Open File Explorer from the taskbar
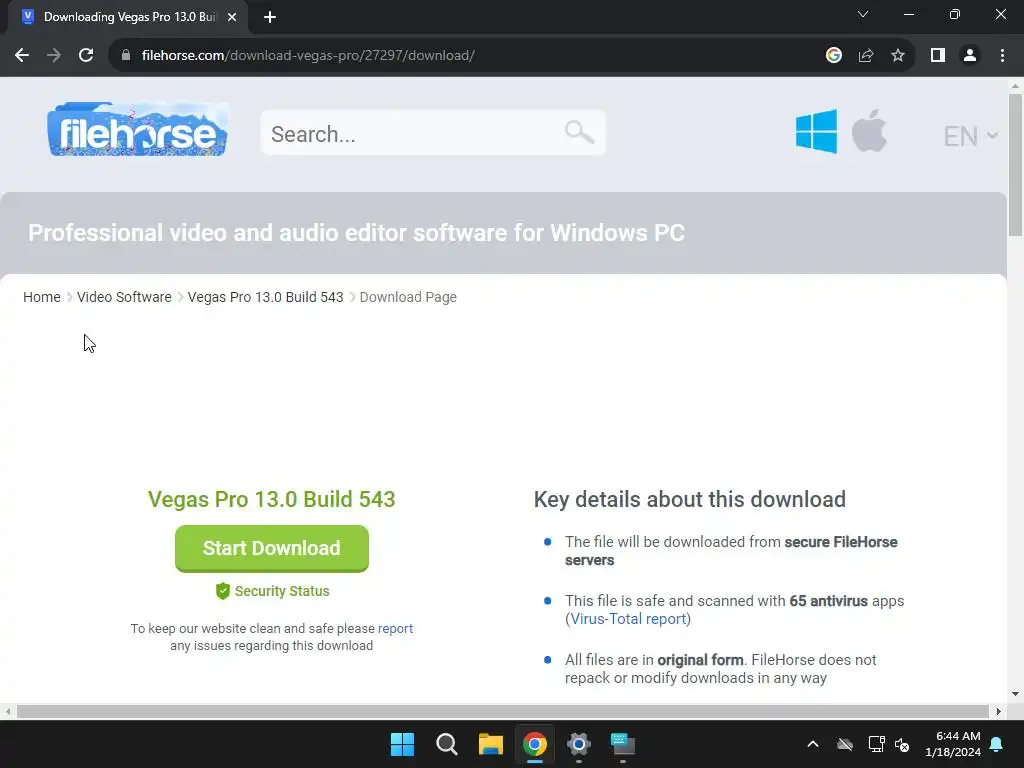The height and width of the screenshot is (768, 1024). click(x=490, y=744)
